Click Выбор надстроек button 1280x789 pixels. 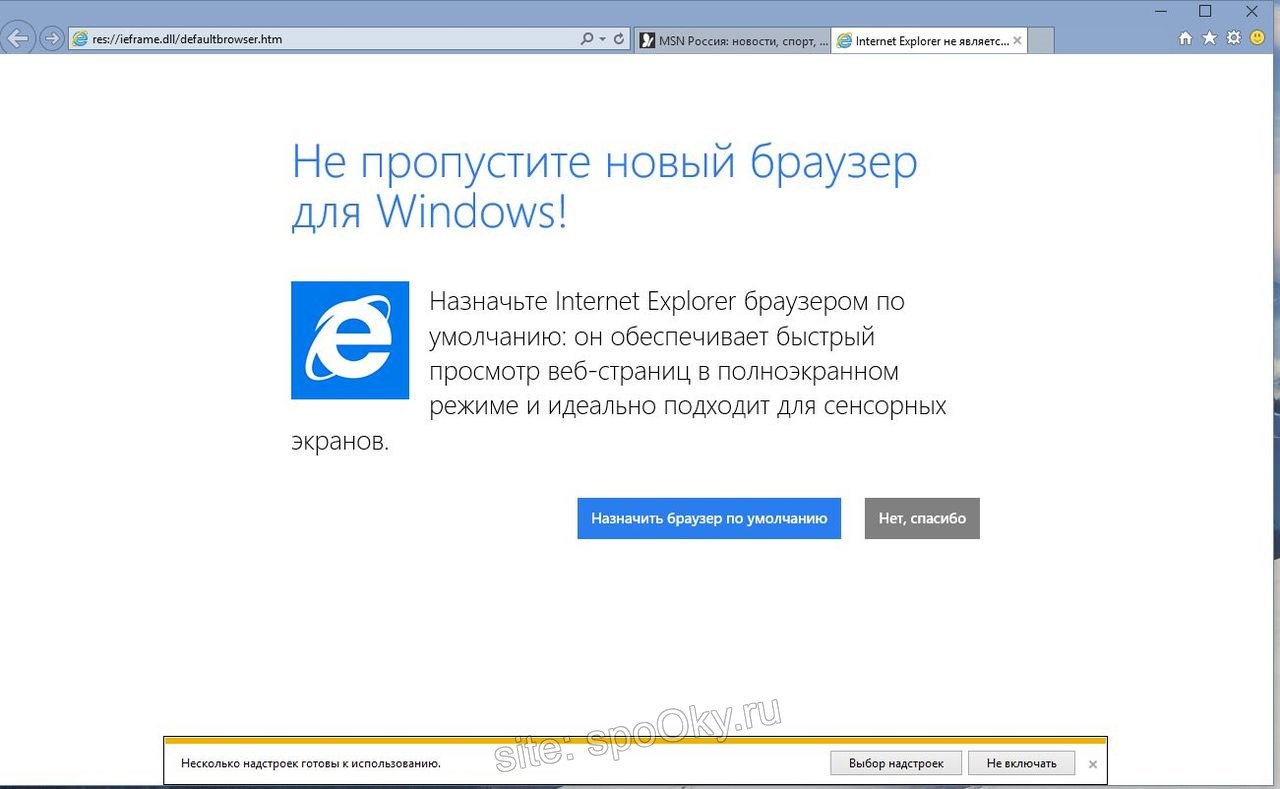point(896,763)
